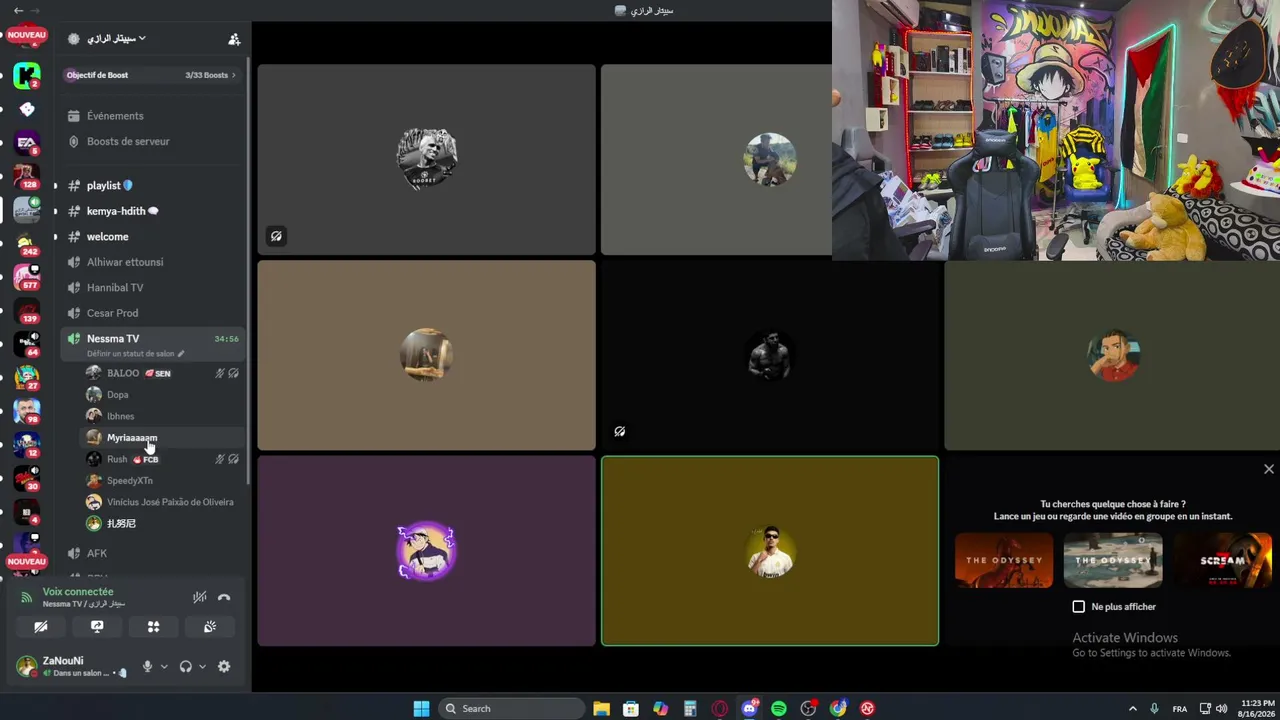Click 'Voix connectée' connection status
The width and height of the screenshot is (1280, 720).
point(78,592)
